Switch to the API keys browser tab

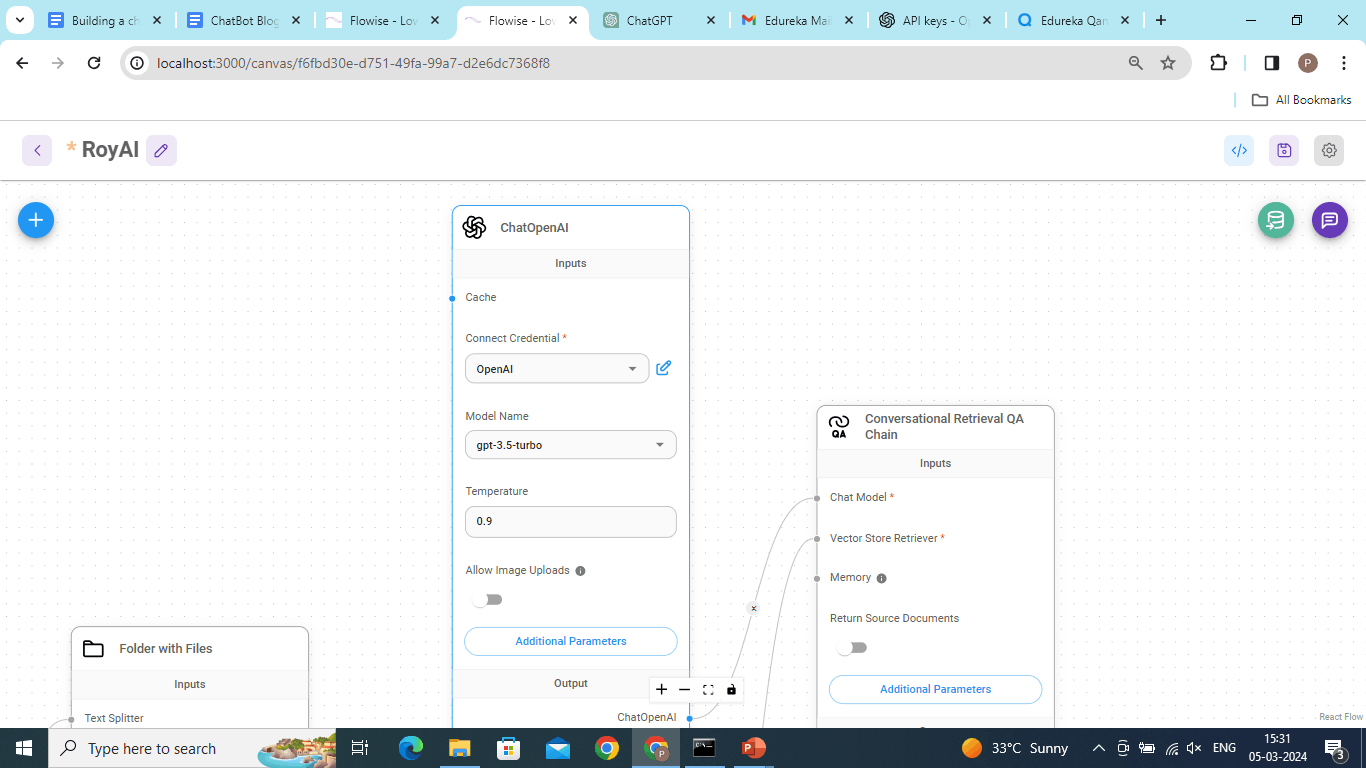click(x=924, y=20)
